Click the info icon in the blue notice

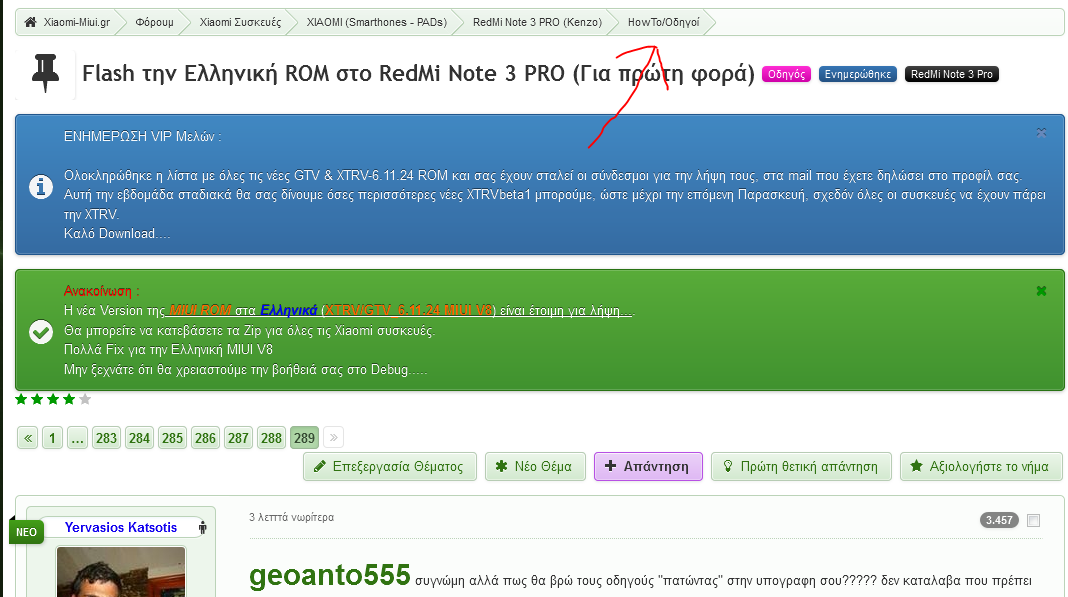[41, 186]
